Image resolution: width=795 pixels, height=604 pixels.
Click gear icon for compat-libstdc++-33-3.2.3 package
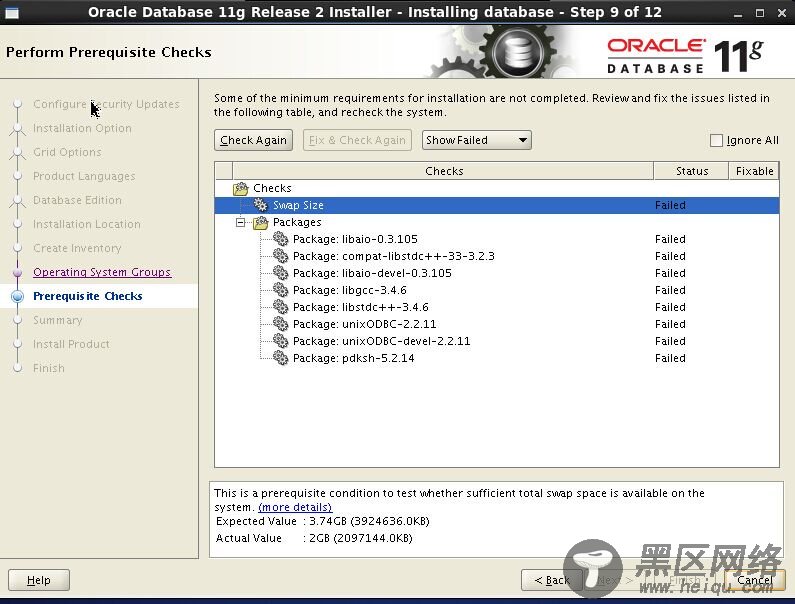pos(280,256)
